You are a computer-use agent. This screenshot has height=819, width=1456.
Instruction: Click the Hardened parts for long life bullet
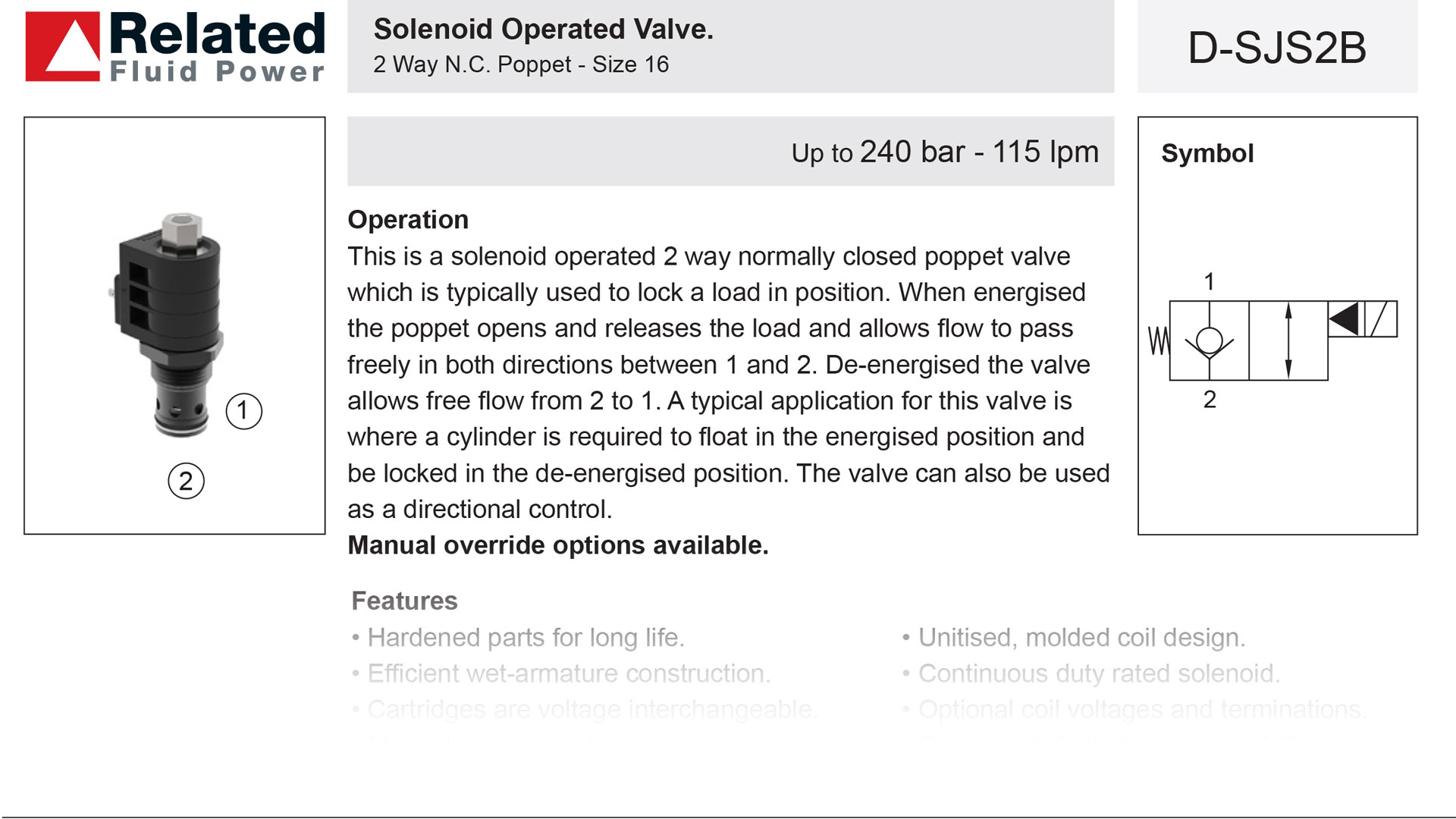(518, 638)
